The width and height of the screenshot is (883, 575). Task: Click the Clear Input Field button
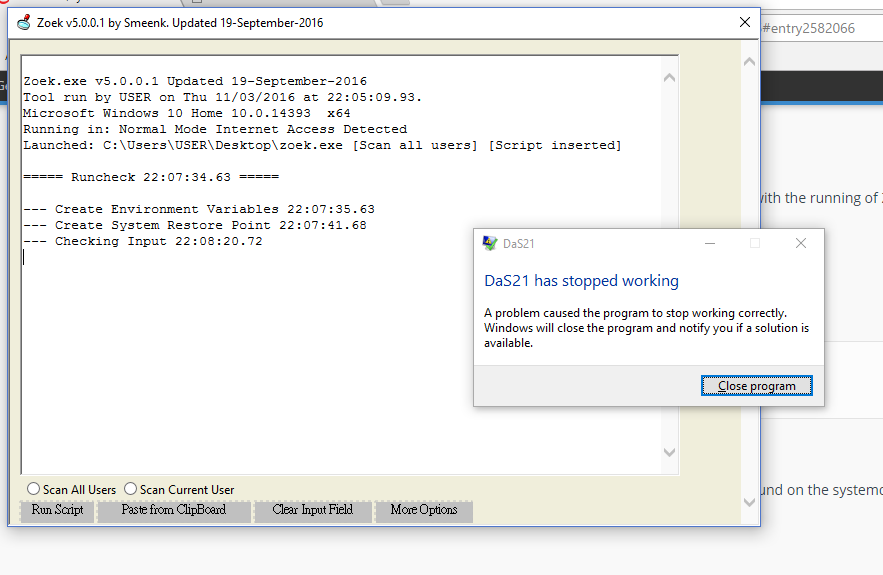[313, 511]
